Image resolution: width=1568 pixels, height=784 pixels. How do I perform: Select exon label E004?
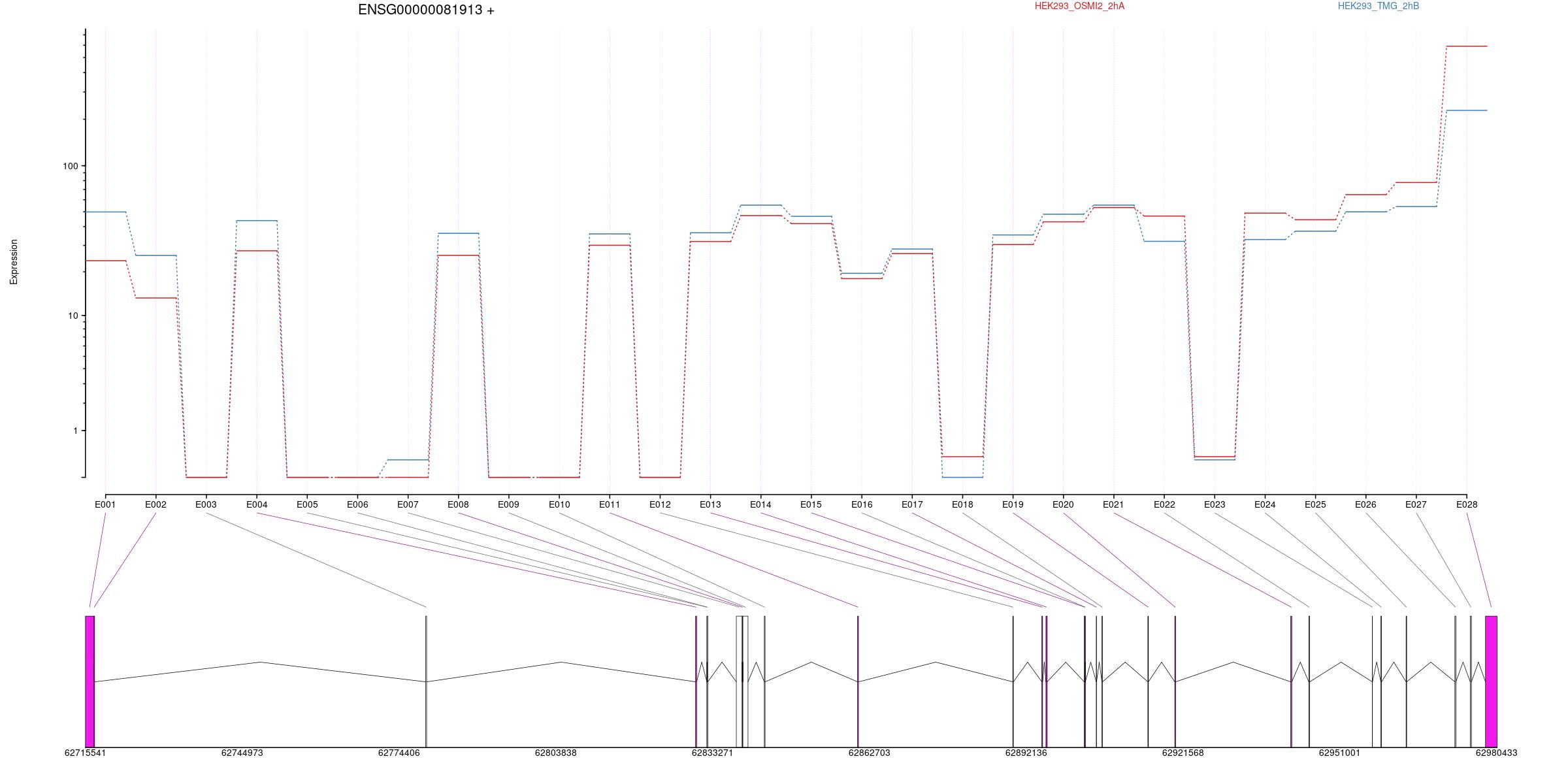(257, 504)
